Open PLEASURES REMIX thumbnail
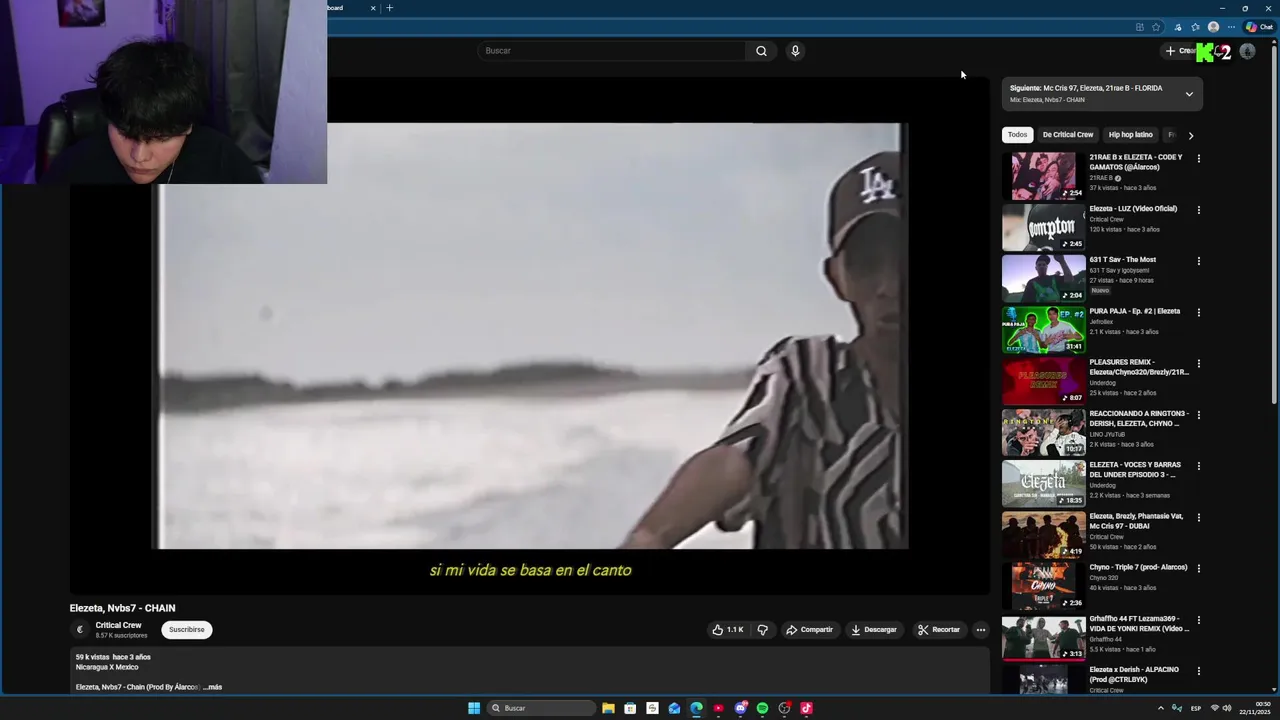 1043,381
